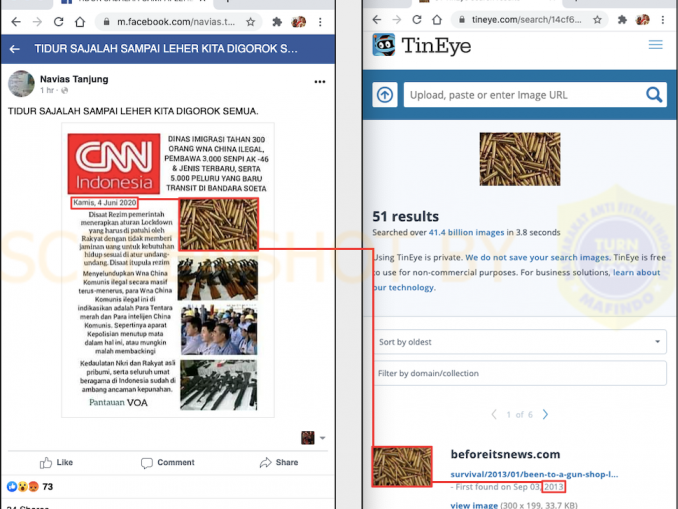Like the Facebook post
This screenshot has width=678, height=509.
point(56,462)
